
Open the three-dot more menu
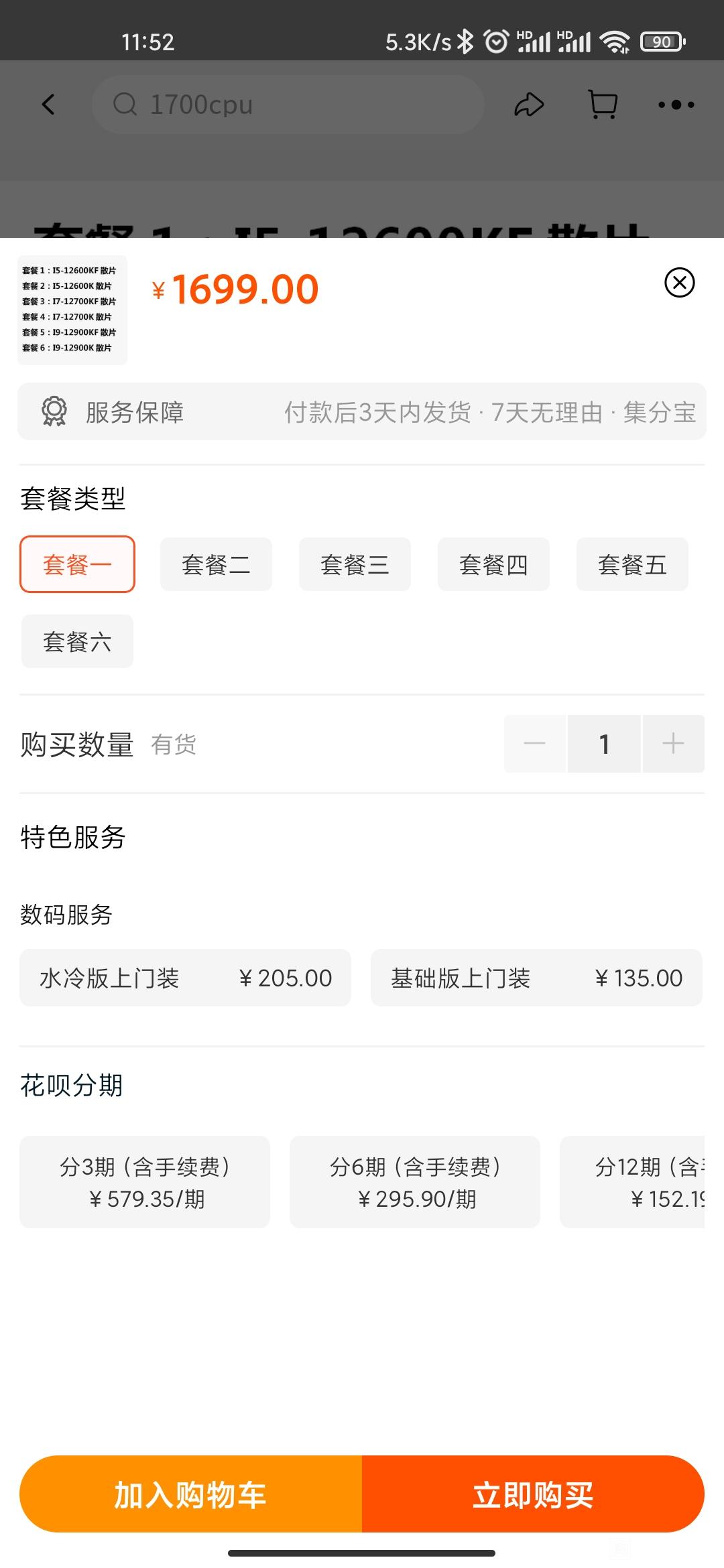point(676,105)
